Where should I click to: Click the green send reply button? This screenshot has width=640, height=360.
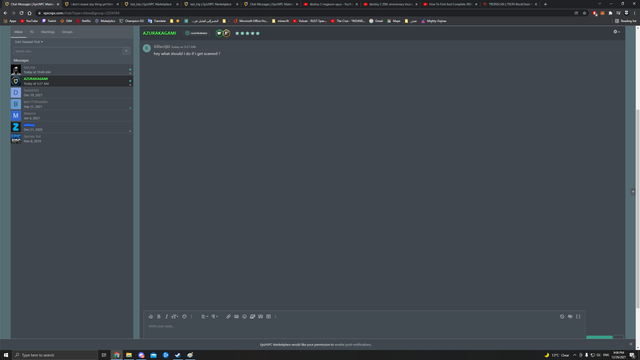coord(599,337)
